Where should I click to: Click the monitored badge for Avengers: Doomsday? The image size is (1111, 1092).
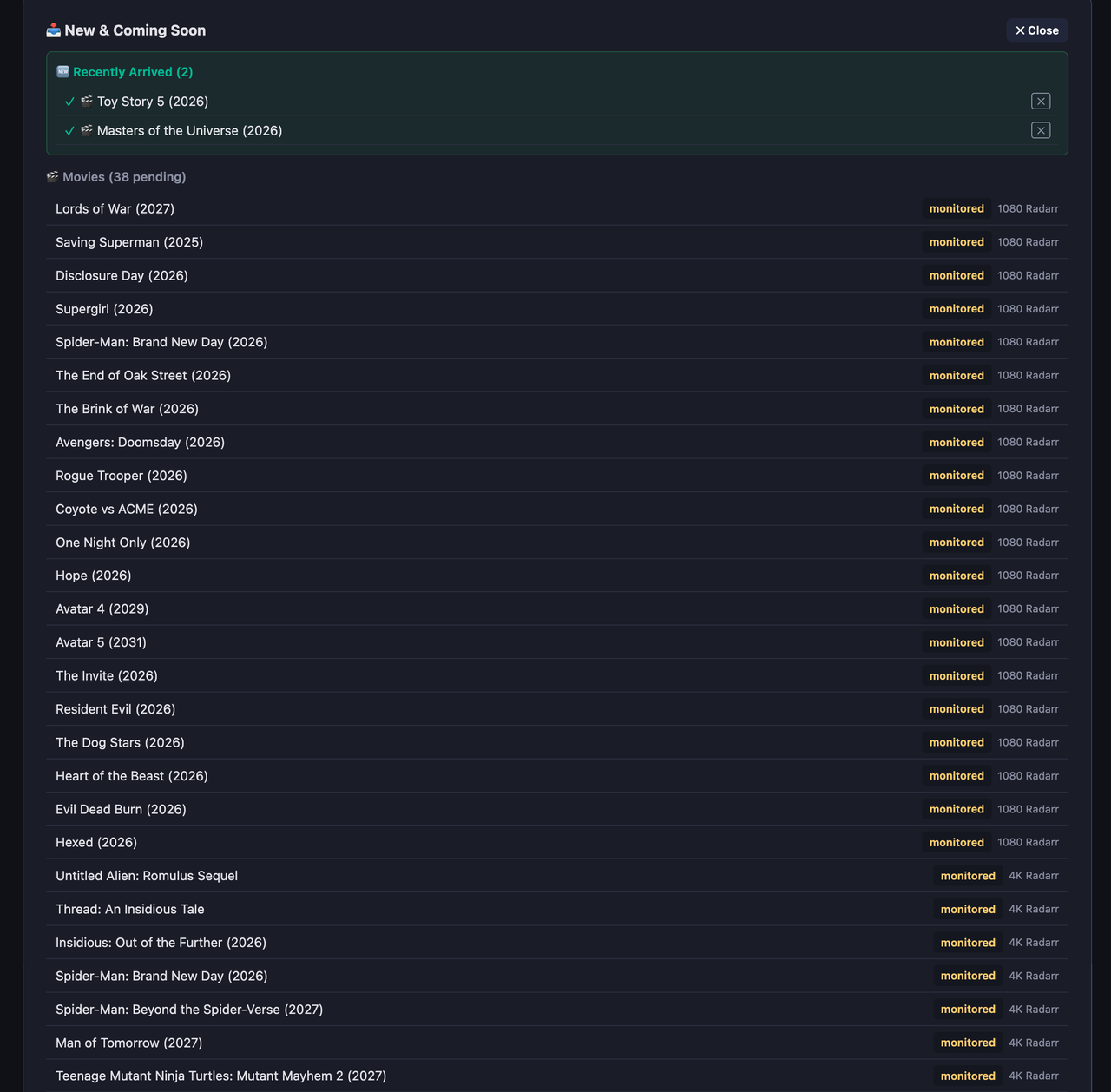[957, 442]
